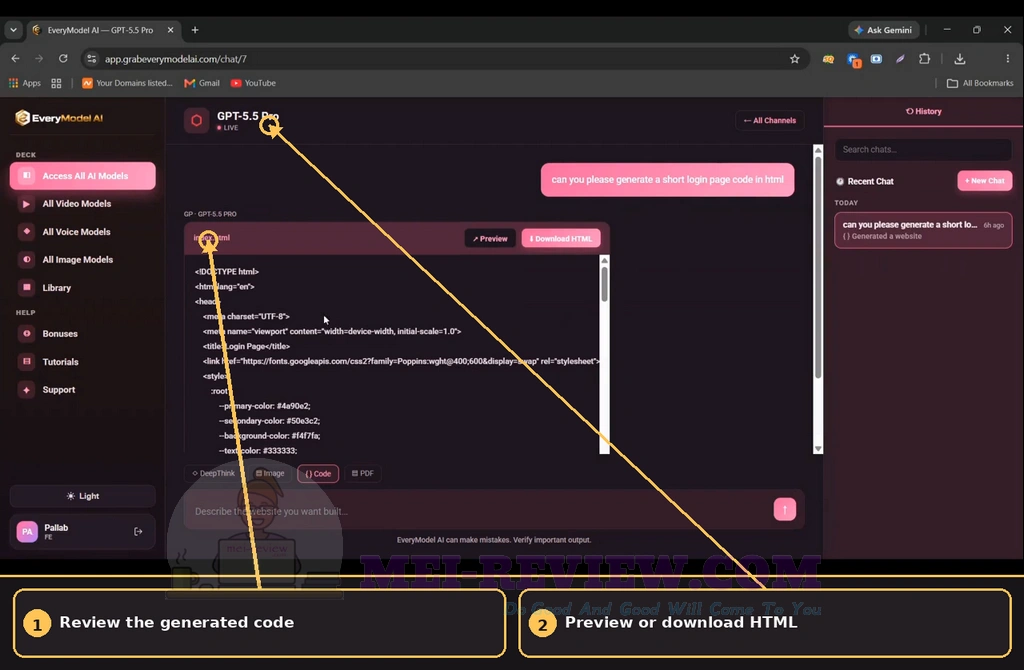Bookmark this page with star icon
Screen dimensions: 1024x670
click(795, 59)
